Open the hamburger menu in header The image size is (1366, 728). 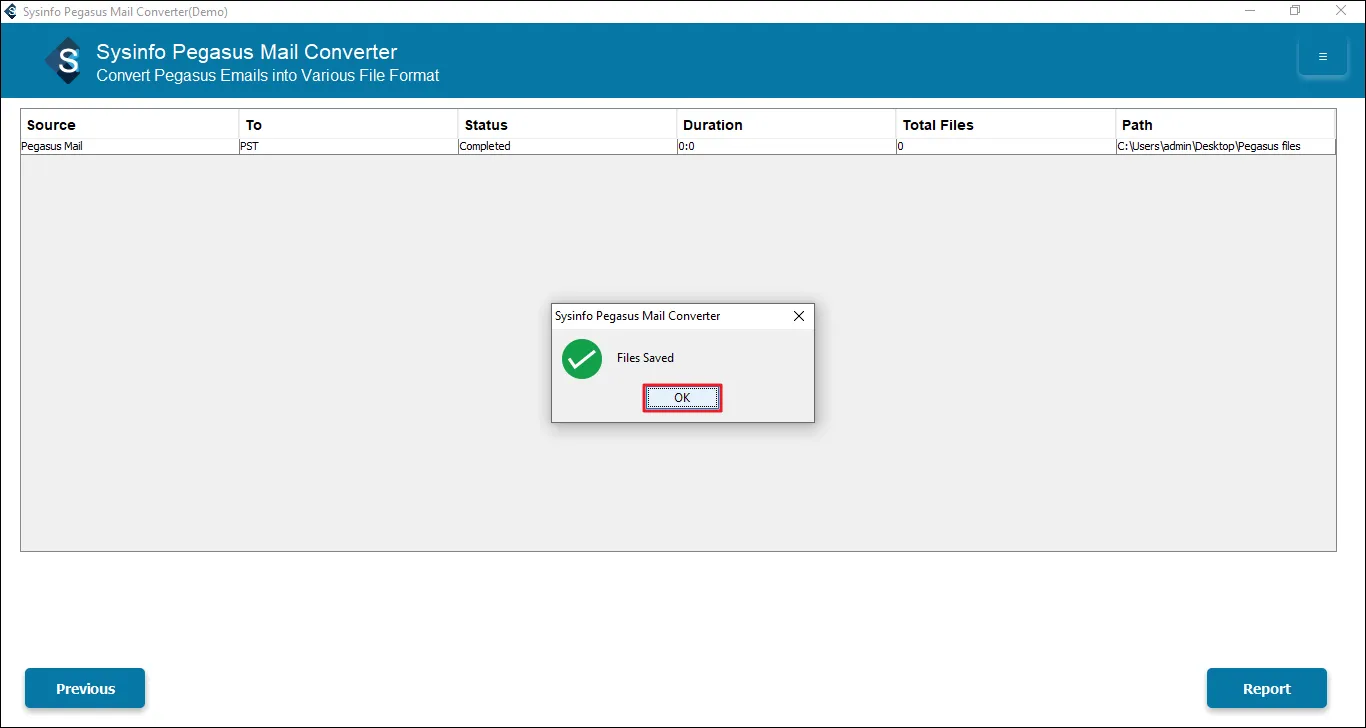click(1323, 57)
